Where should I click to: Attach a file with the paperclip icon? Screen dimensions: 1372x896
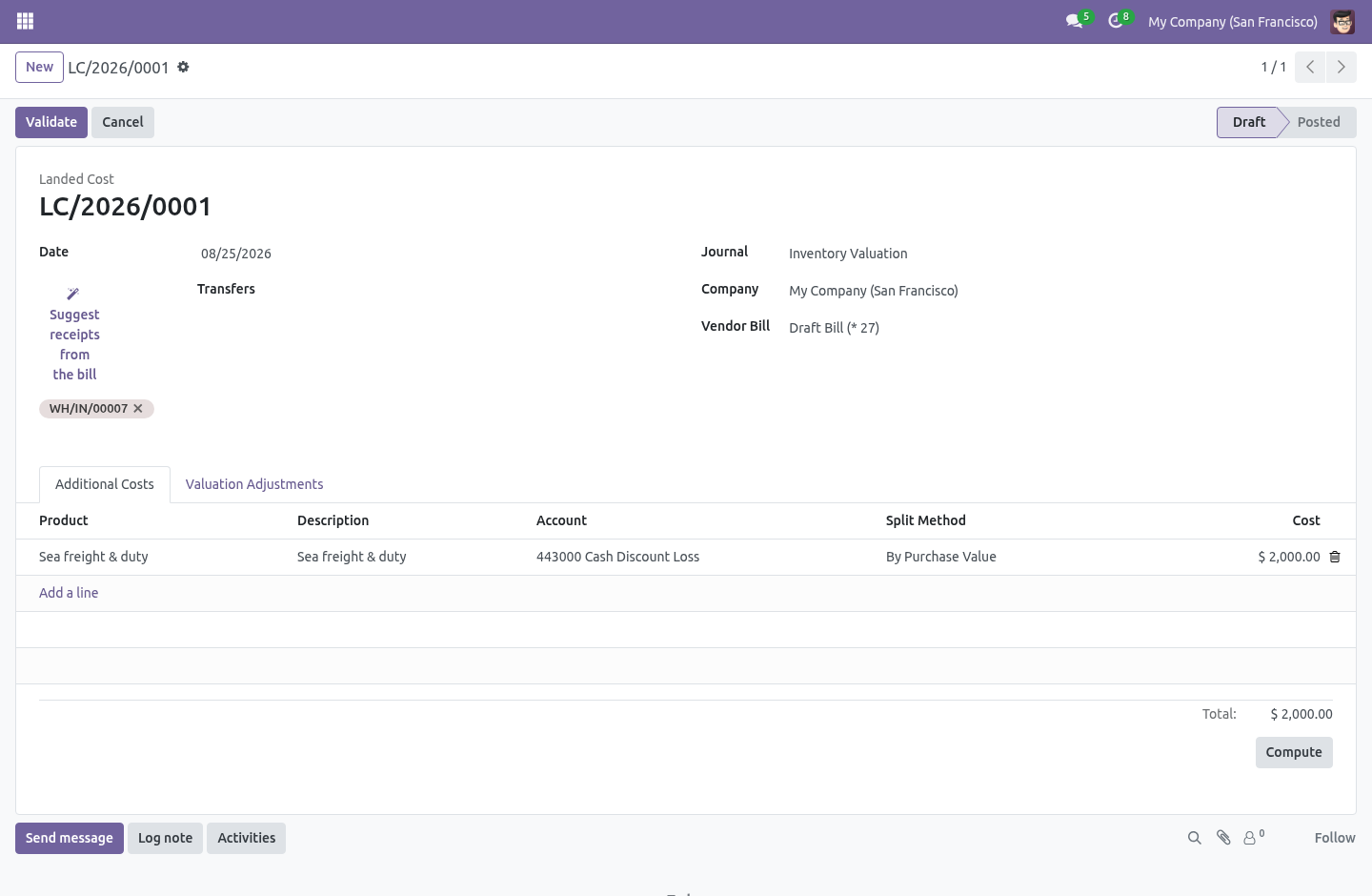tap(1223, 838)
